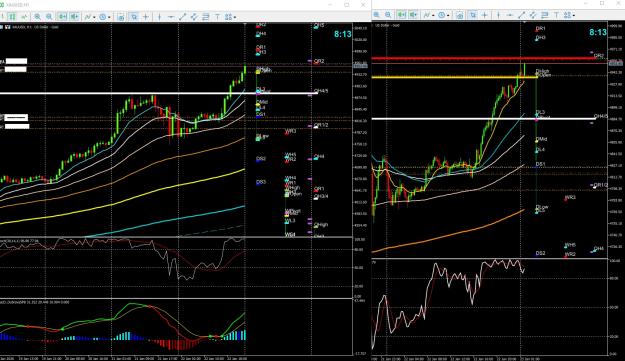Expand indicators dropdown arrow in right toolbar
625x361 pixels.
click(x=433, y=16)
